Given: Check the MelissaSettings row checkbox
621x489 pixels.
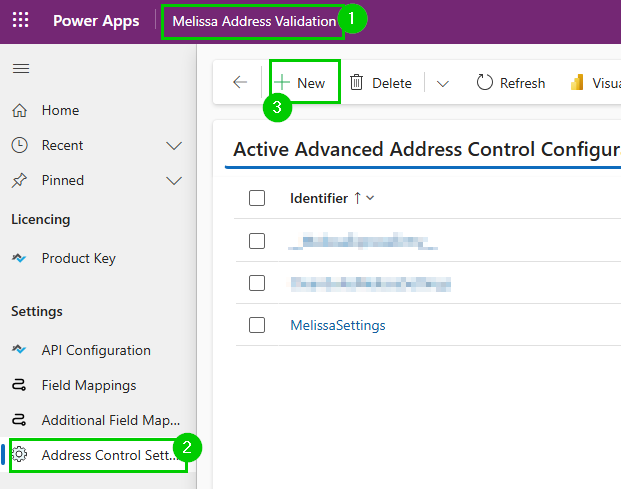Looking at the screenshot, I should [x=257, y=325].
